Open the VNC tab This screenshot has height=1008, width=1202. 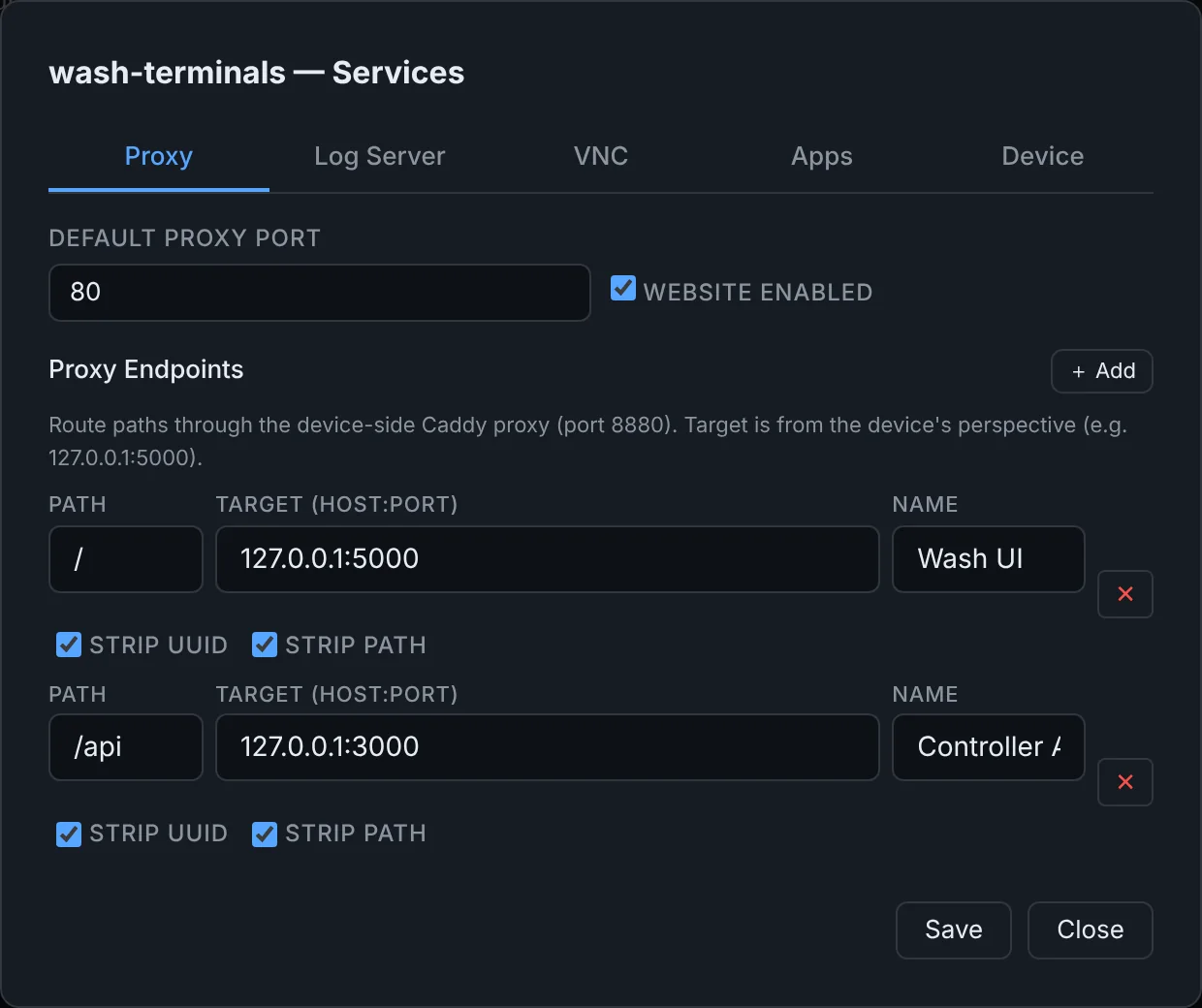[601, 157]
